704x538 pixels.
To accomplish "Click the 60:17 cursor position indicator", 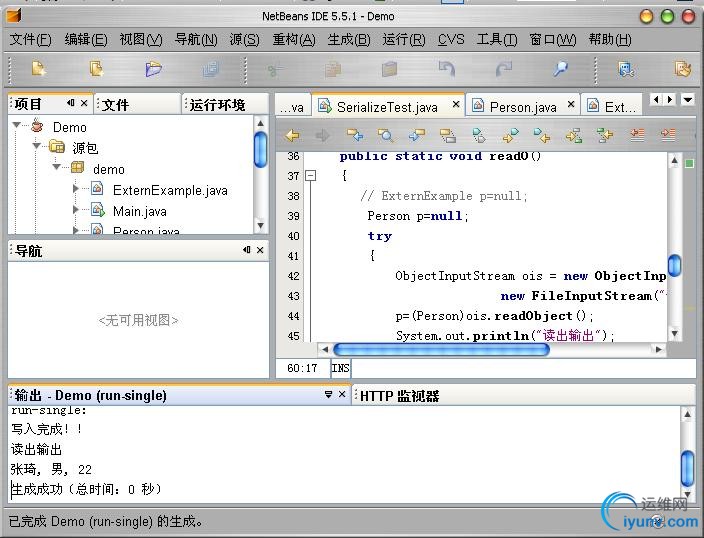I will pos(302,368).
